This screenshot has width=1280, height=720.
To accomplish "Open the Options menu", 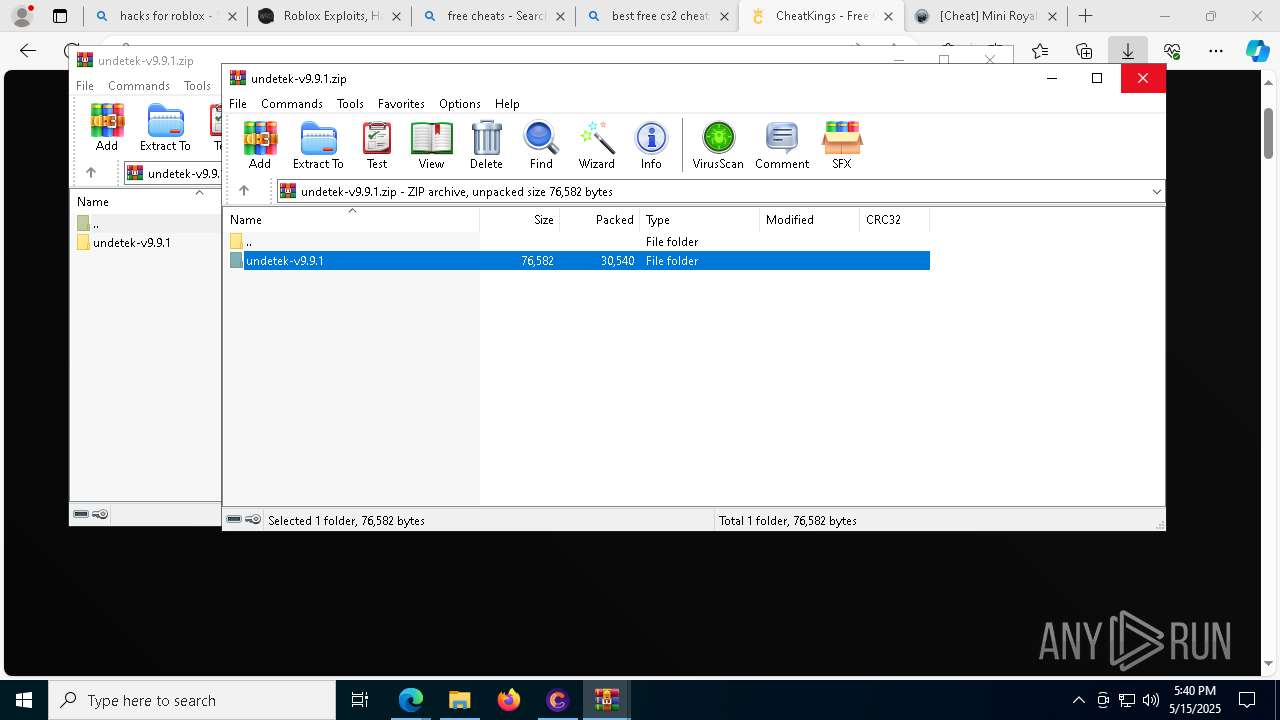I will (x=460, y=104).
